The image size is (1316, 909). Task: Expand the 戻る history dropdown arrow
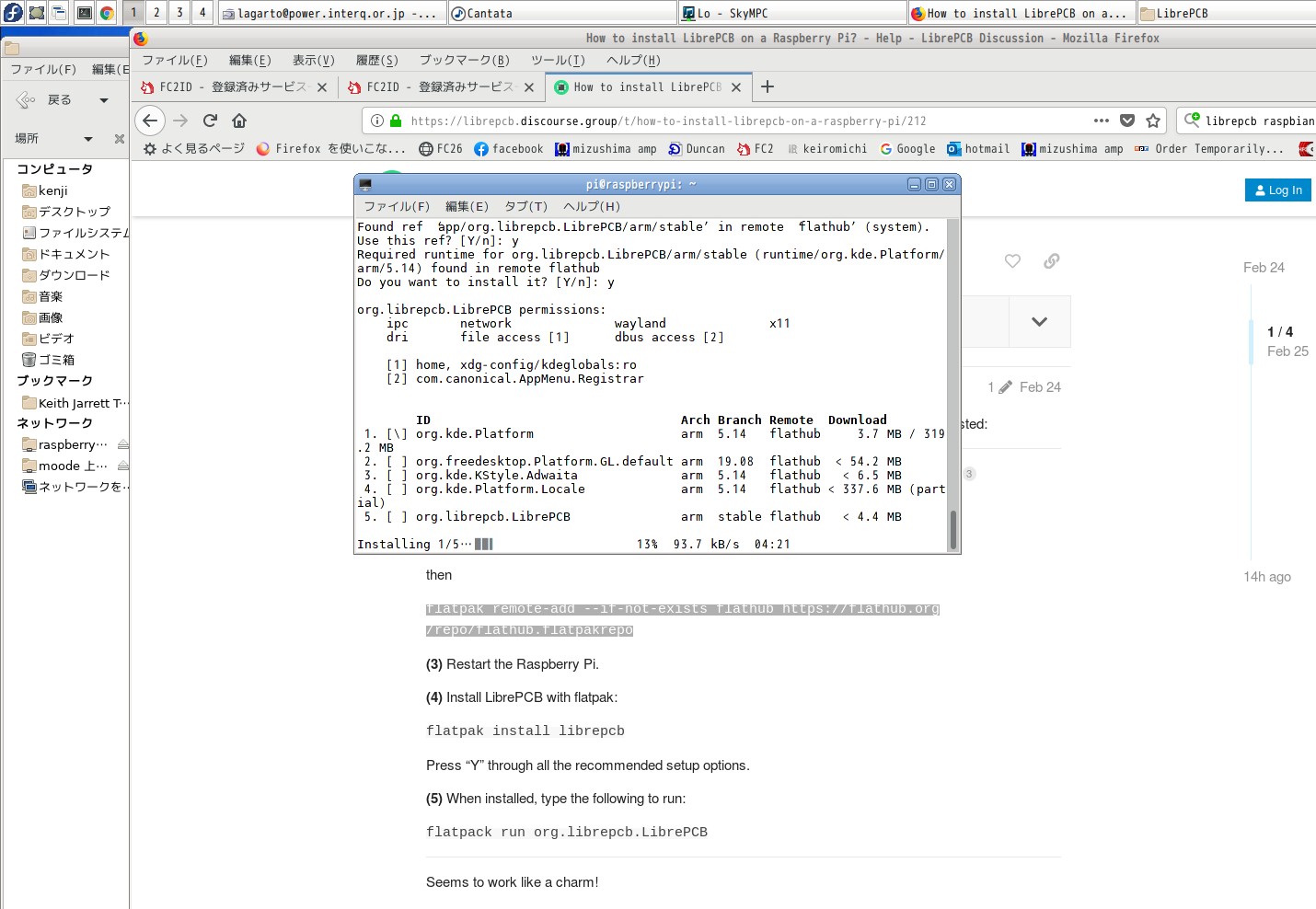(x=102, y=99)
